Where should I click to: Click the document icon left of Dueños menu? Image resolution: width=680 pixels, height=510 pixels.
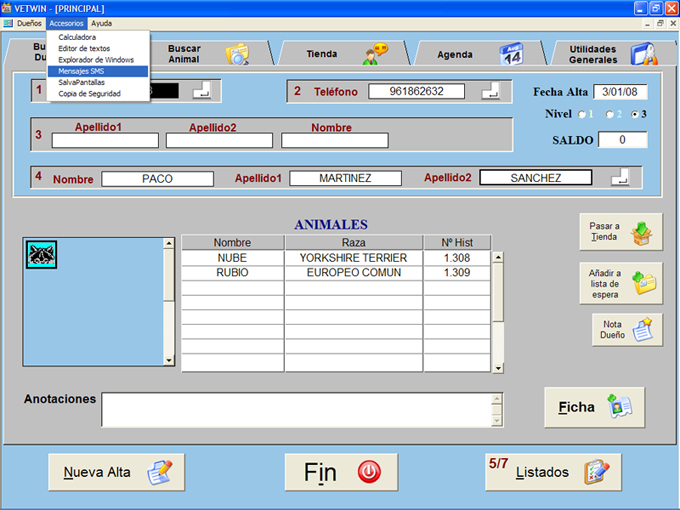tap(8, 23)
